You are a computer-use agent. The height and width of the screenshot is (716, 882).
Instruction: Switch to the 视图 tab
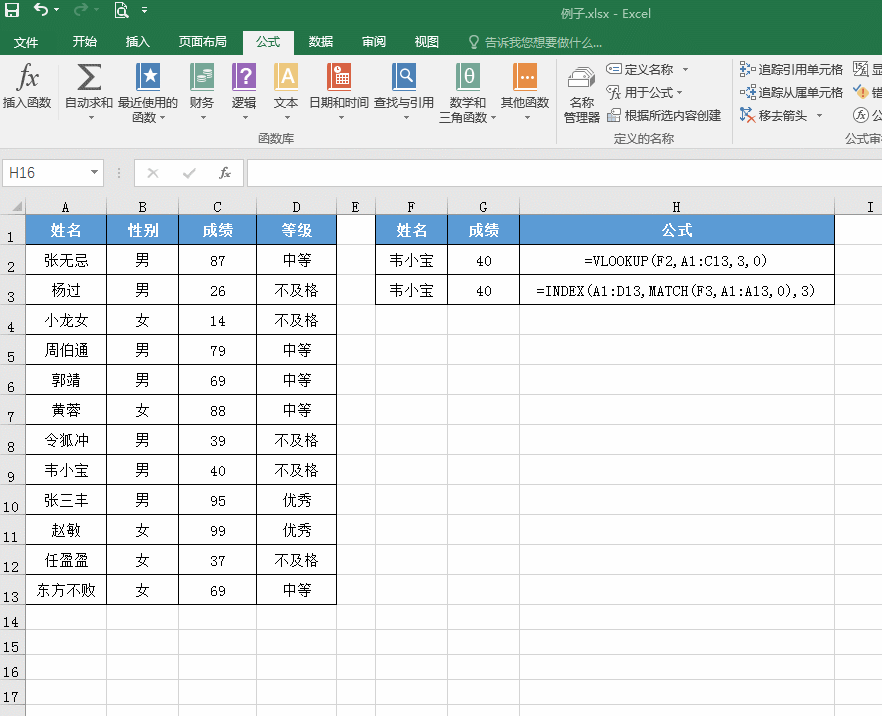(426, 42)
